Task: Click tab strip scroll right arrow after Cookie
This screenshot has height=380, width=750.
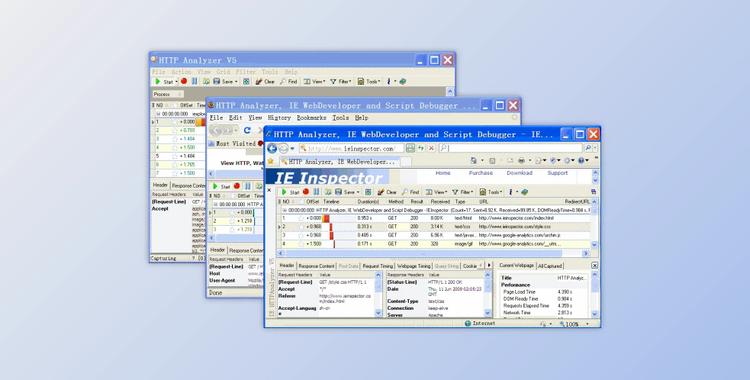Action: pyautogui.click(x=489, y=266)
